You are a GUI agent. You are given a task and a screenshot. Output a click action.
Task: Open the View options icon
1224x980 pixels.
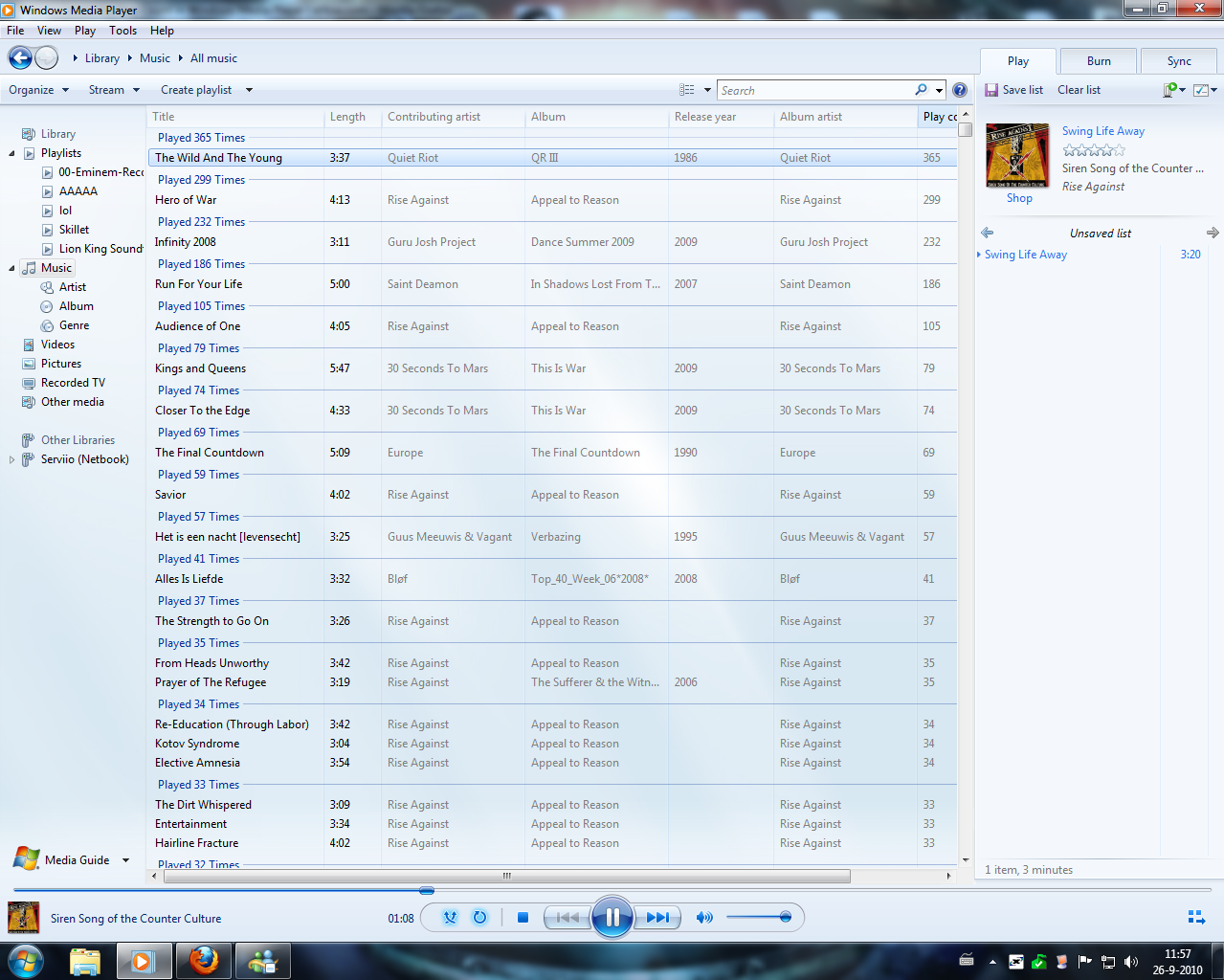687,90
